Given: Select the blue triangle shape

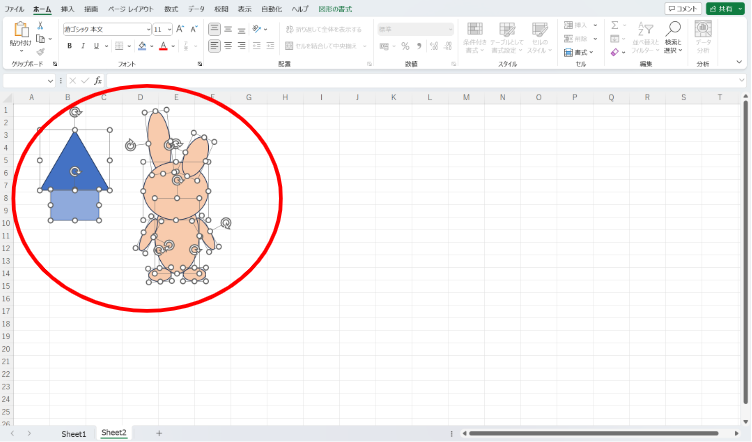Looking at the screenshot, I should pyautogui.click(x=75, y=163).
